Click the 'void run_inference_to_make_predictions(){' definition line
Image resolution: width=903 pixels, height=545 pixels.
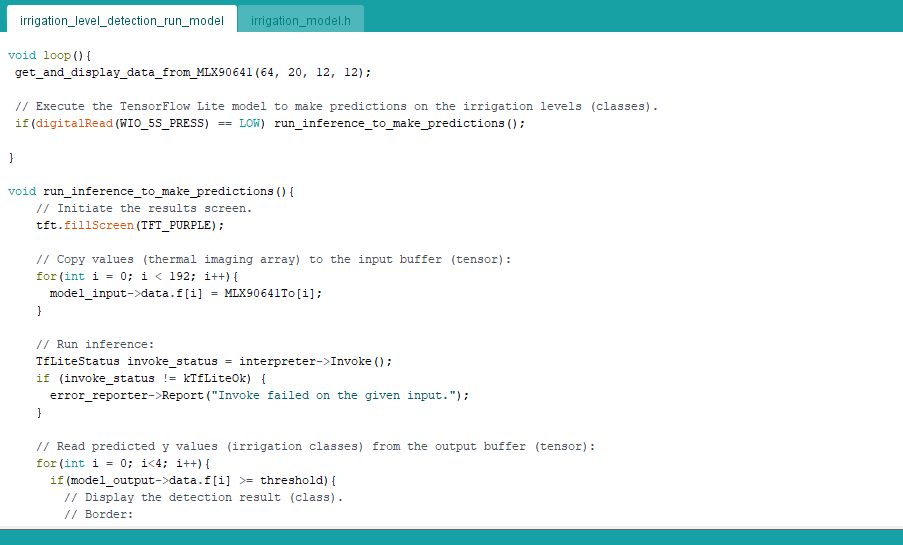(151, 191)
